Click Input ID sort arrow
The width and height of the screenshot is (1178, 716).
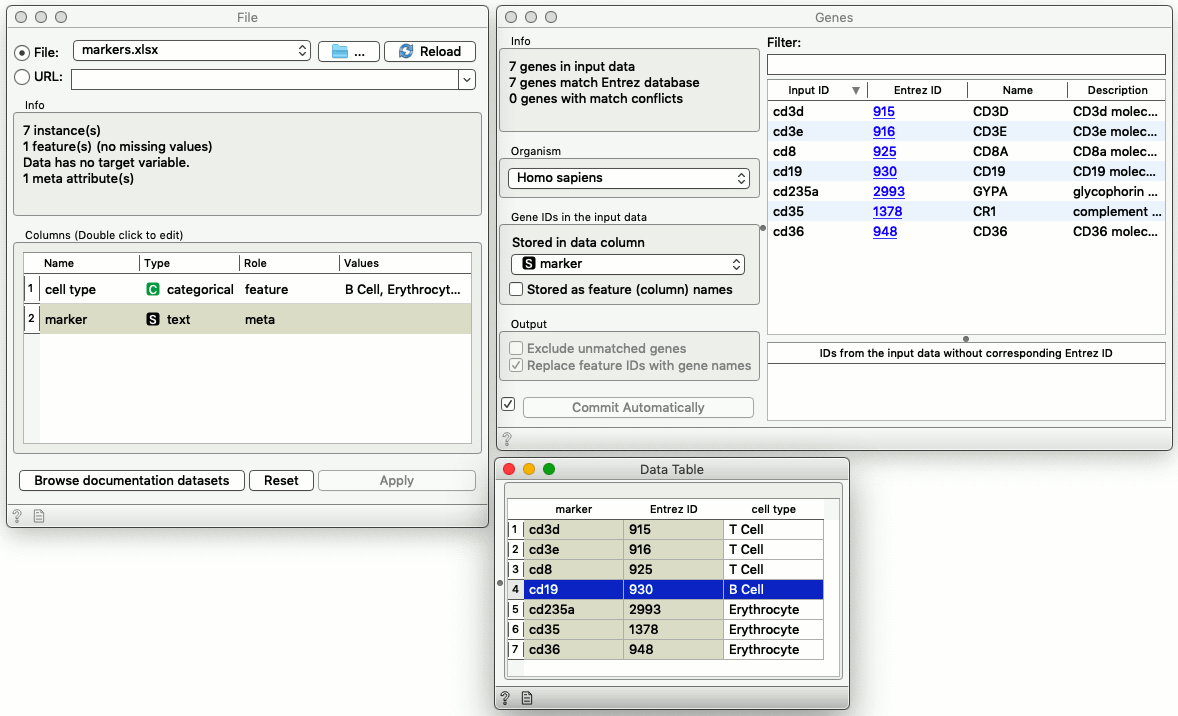pyautogui.click(x=856, y=90)
